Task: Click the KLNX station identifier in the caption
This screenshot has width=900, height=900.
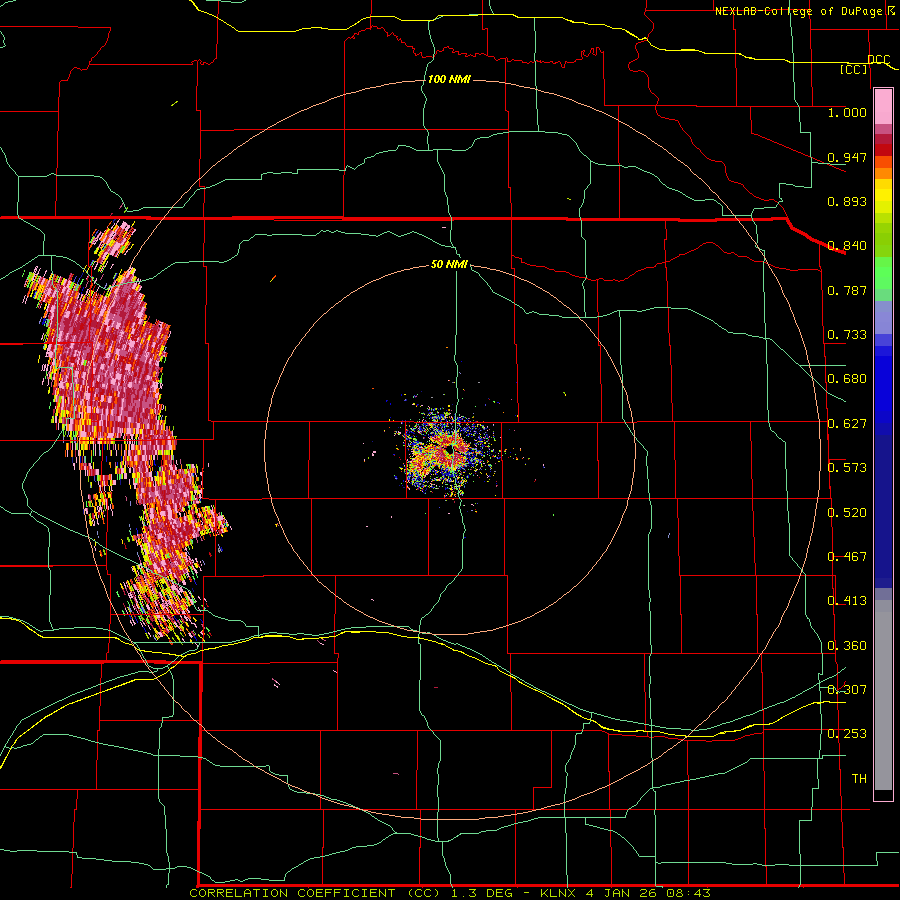Action: 560,893
